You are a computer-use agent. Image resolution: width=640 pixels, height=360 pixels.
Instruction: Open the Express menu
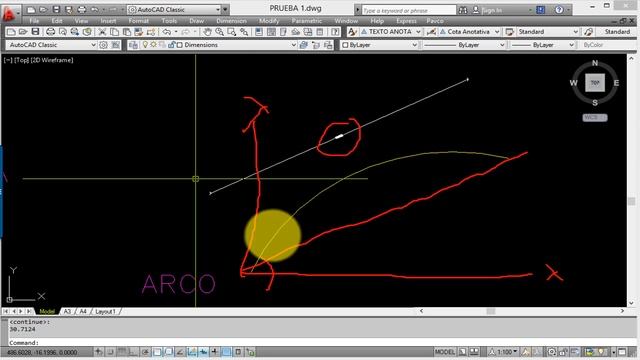[x=407, y=21]
